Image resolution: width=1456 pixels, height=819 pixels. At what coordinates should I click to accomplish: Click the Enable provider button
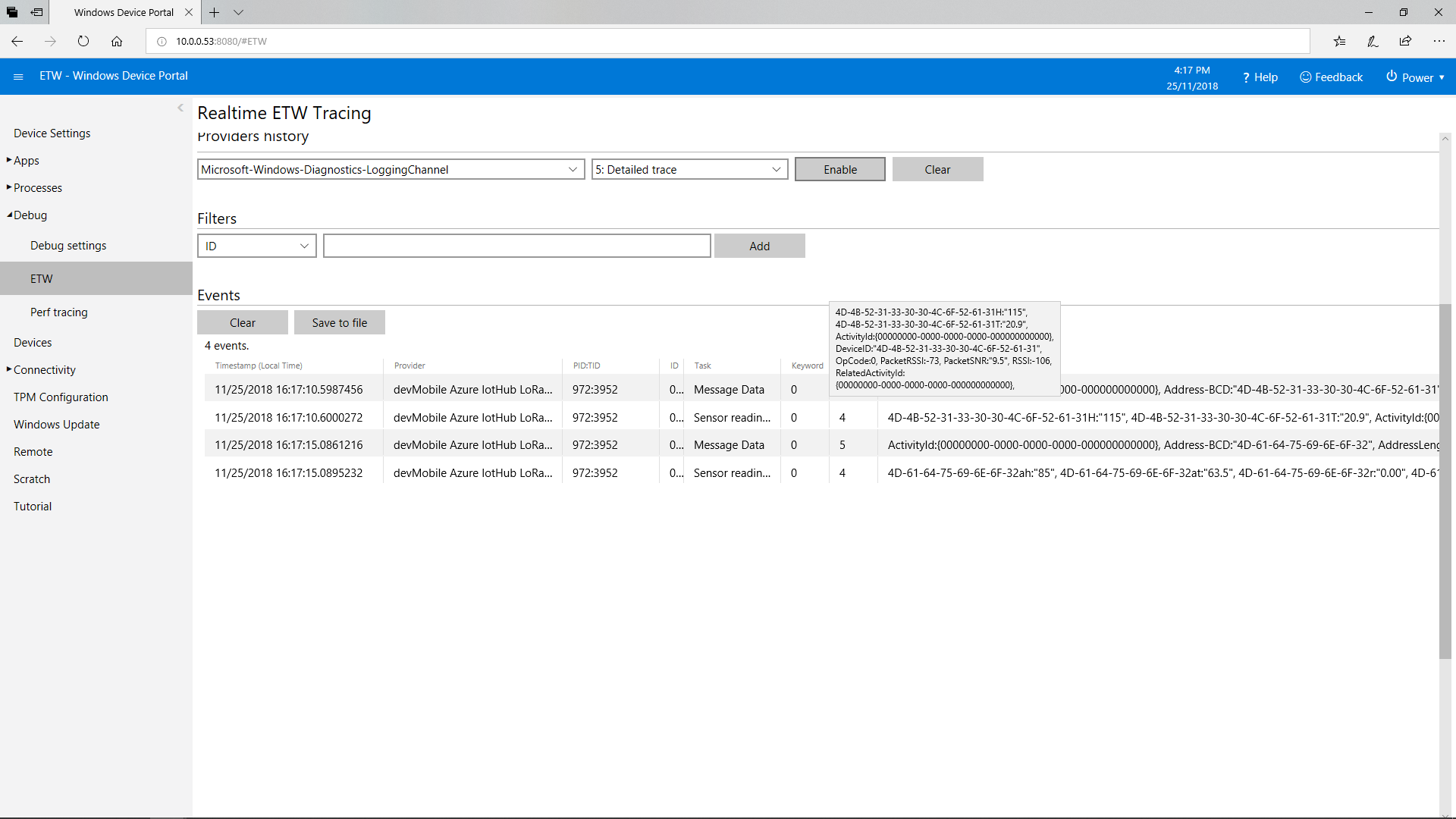click(839, 169)
